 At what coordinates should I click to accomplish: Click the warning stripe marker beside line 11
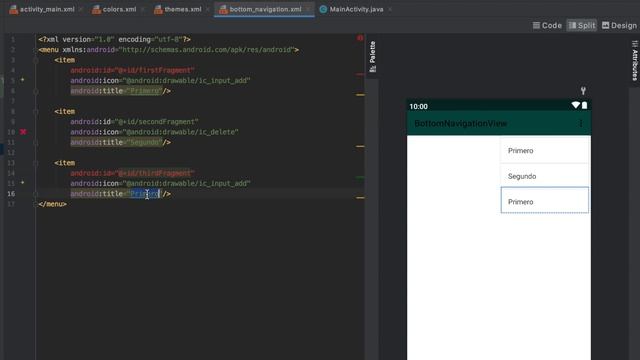(x=360, y=146)
